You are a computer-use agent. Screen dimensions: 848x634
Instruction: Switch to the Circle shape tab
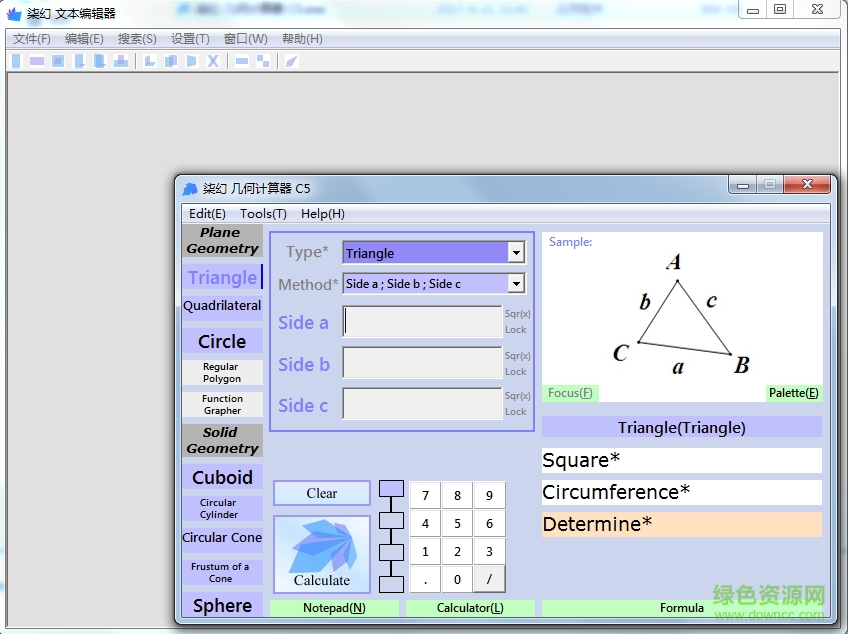coord(222,341)
